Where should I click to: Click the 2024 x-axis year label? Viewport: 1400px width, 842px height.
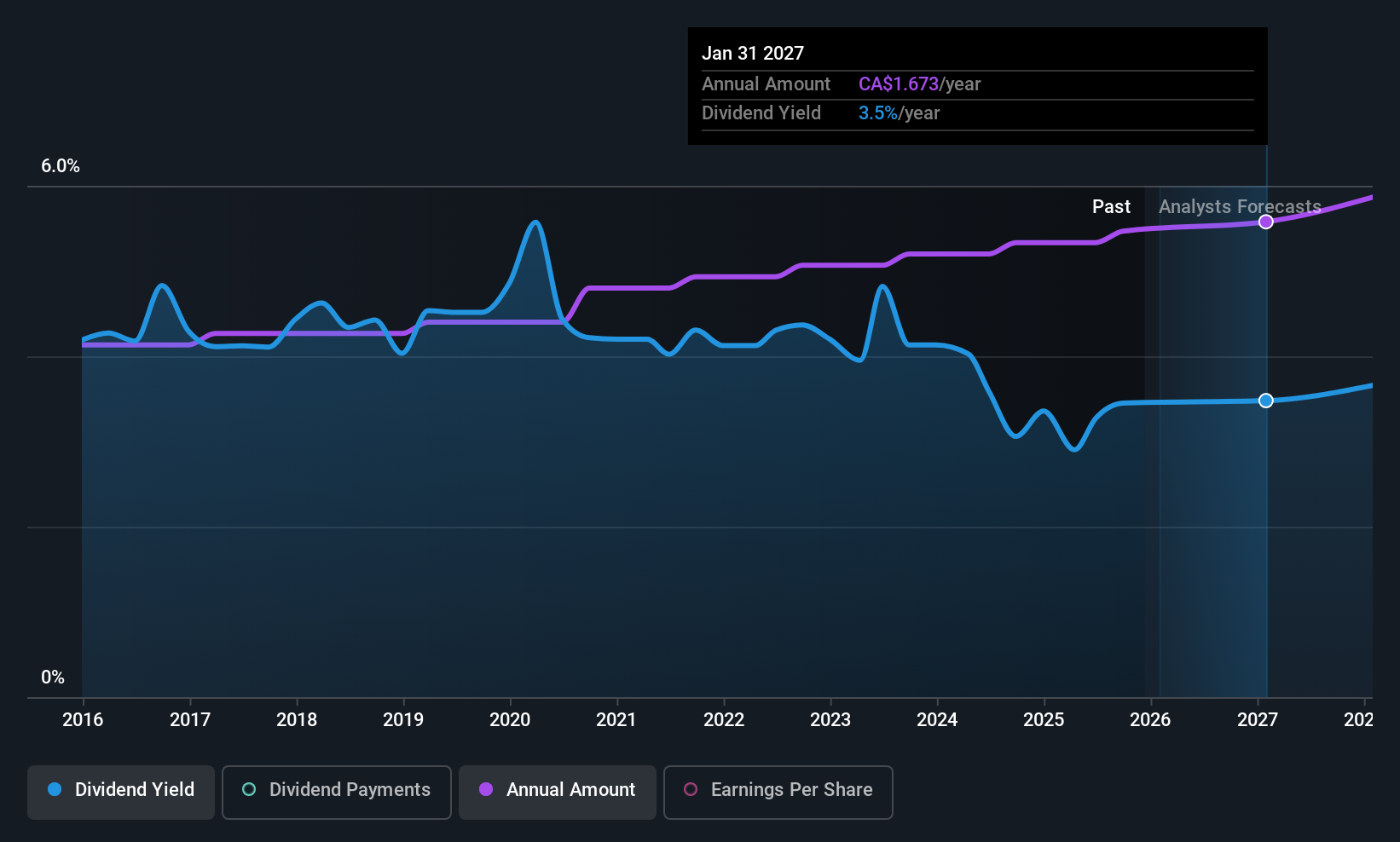click(937, 720)
